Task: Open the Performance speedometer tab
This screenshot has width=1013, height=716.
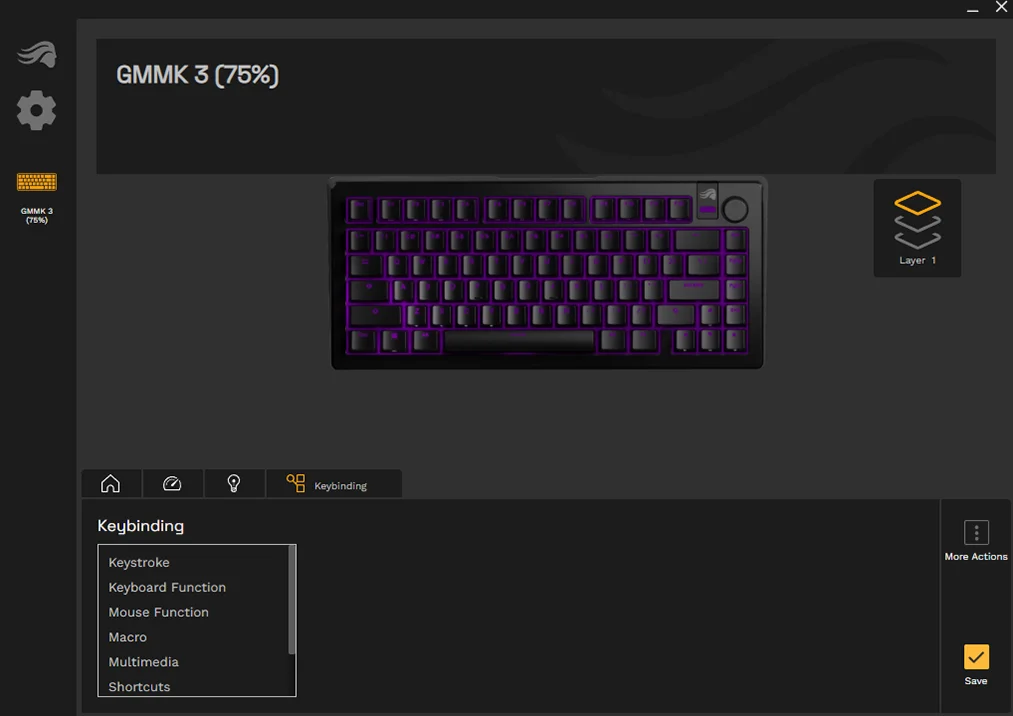Action: (x=172, y=483)
